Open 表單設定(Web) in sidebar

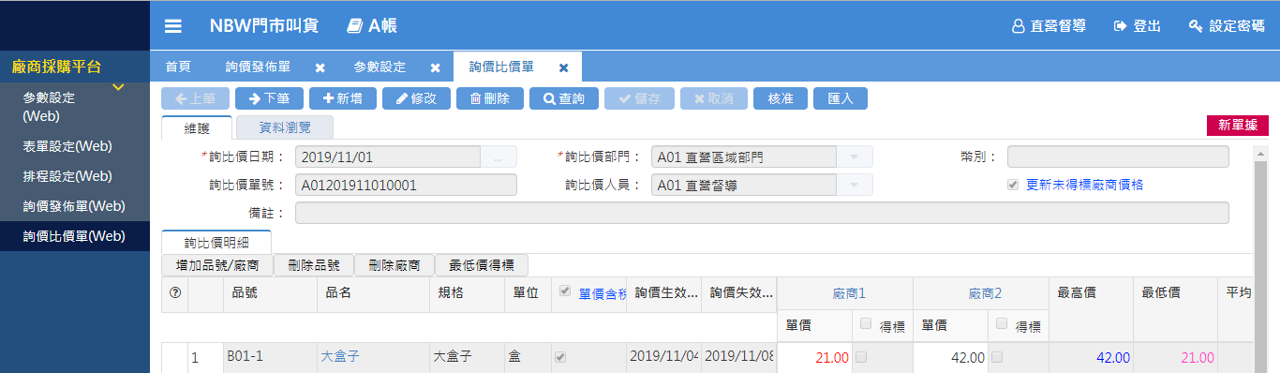[75, 146]
